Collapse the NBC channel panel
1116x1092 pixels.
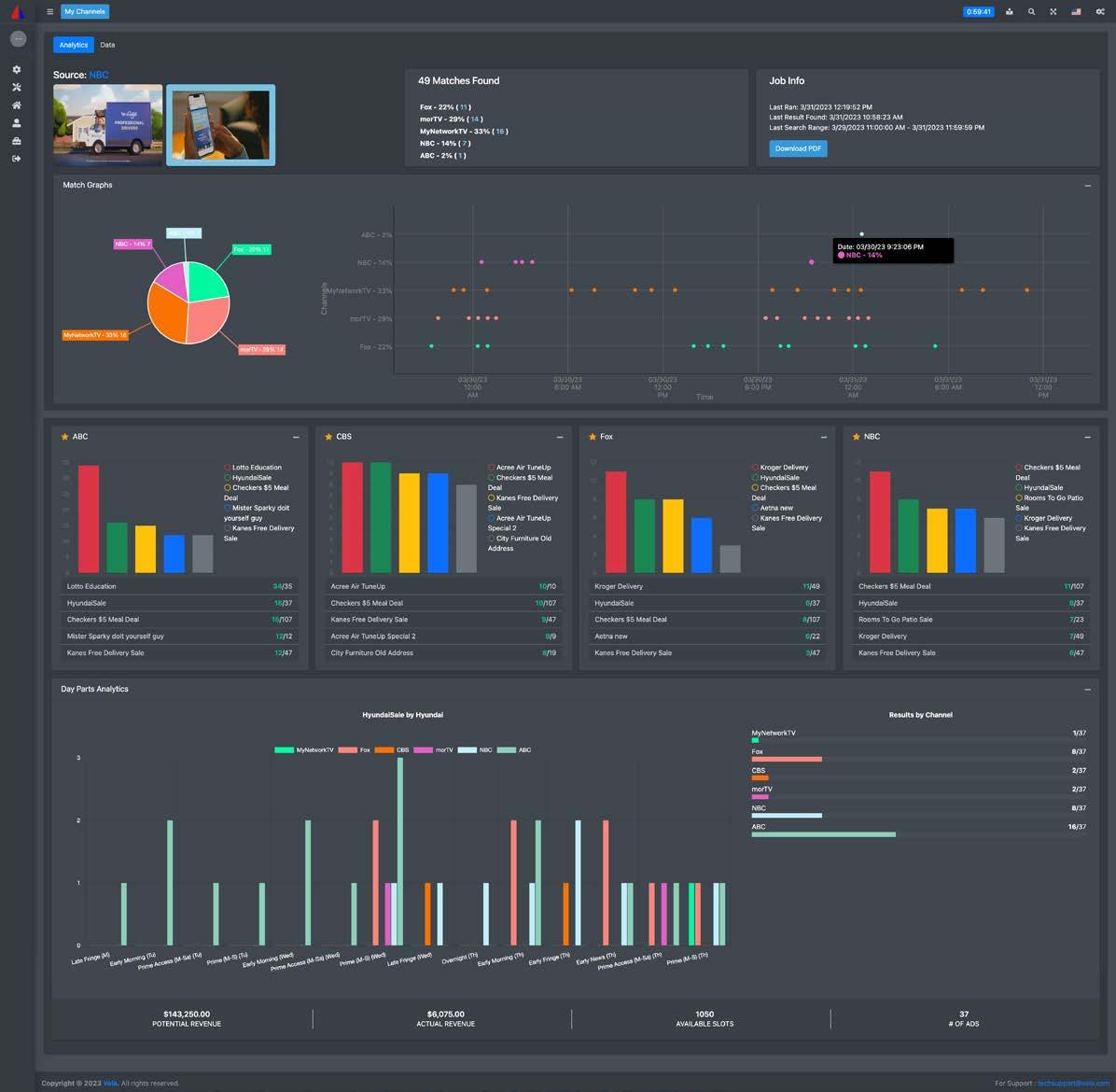[1087, 437]
